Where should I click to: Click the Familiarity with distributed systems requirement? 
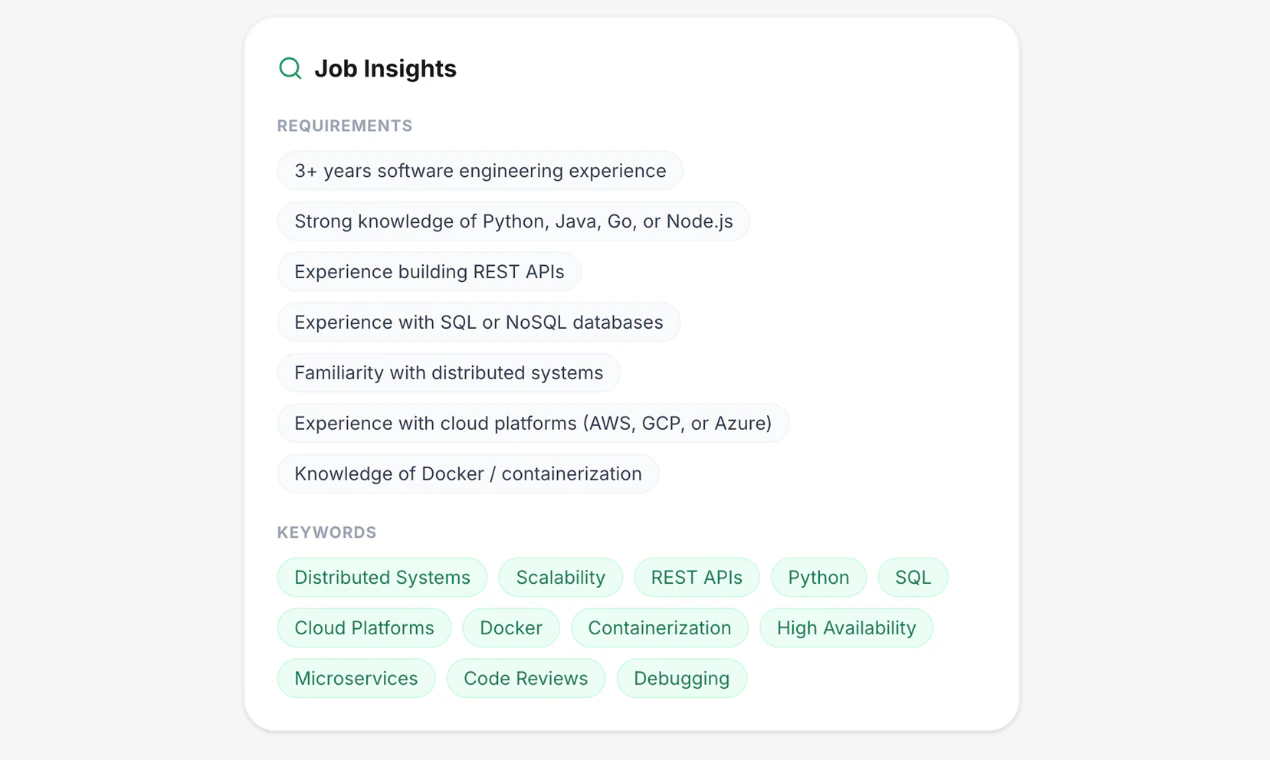(448, 373)
